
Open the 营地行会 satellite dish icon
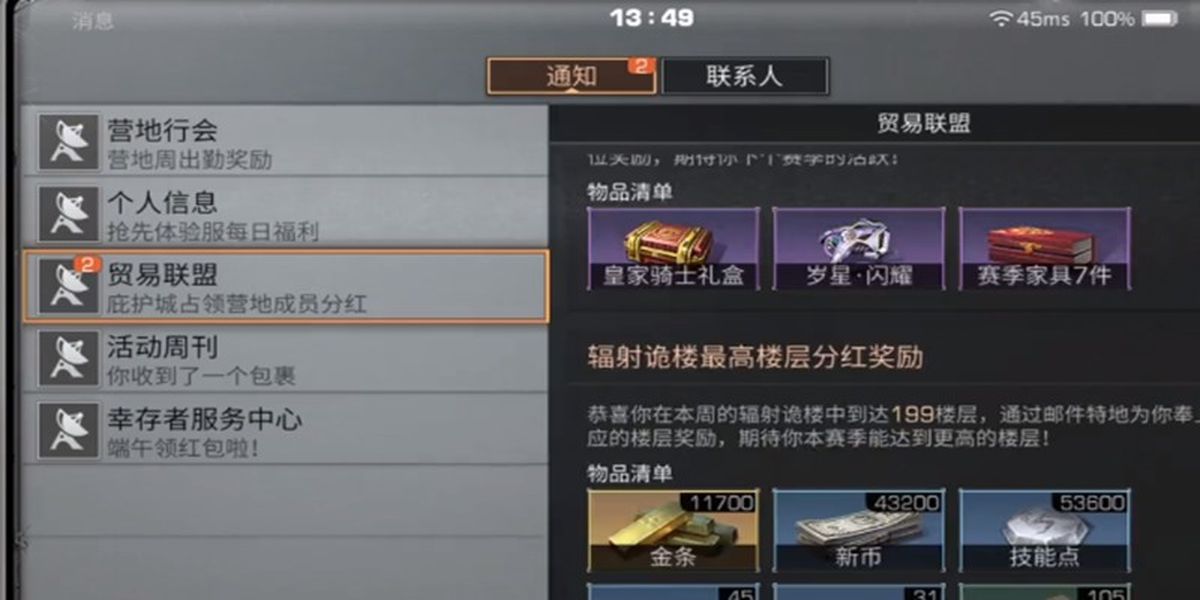coord(68,141)
